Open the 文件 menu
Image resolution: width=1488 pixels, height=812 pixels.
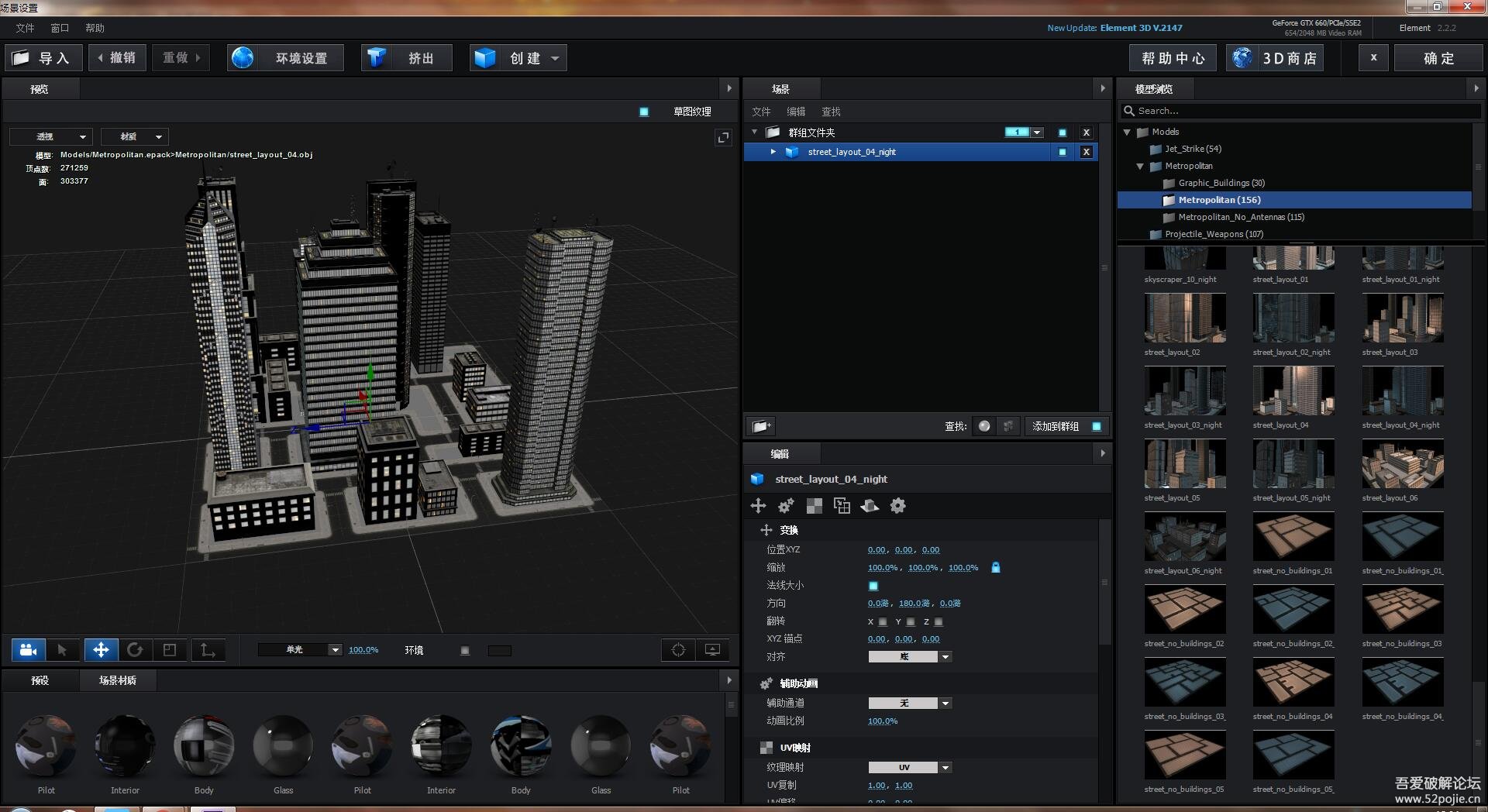[x=24, y=28]
